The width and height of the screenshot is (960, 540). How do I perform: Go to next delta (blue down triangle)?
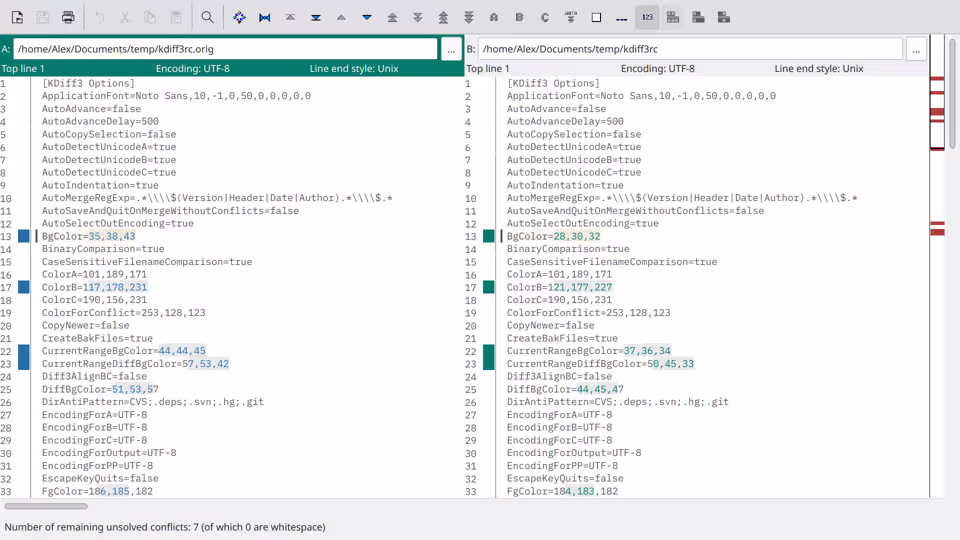click(367, 18)
